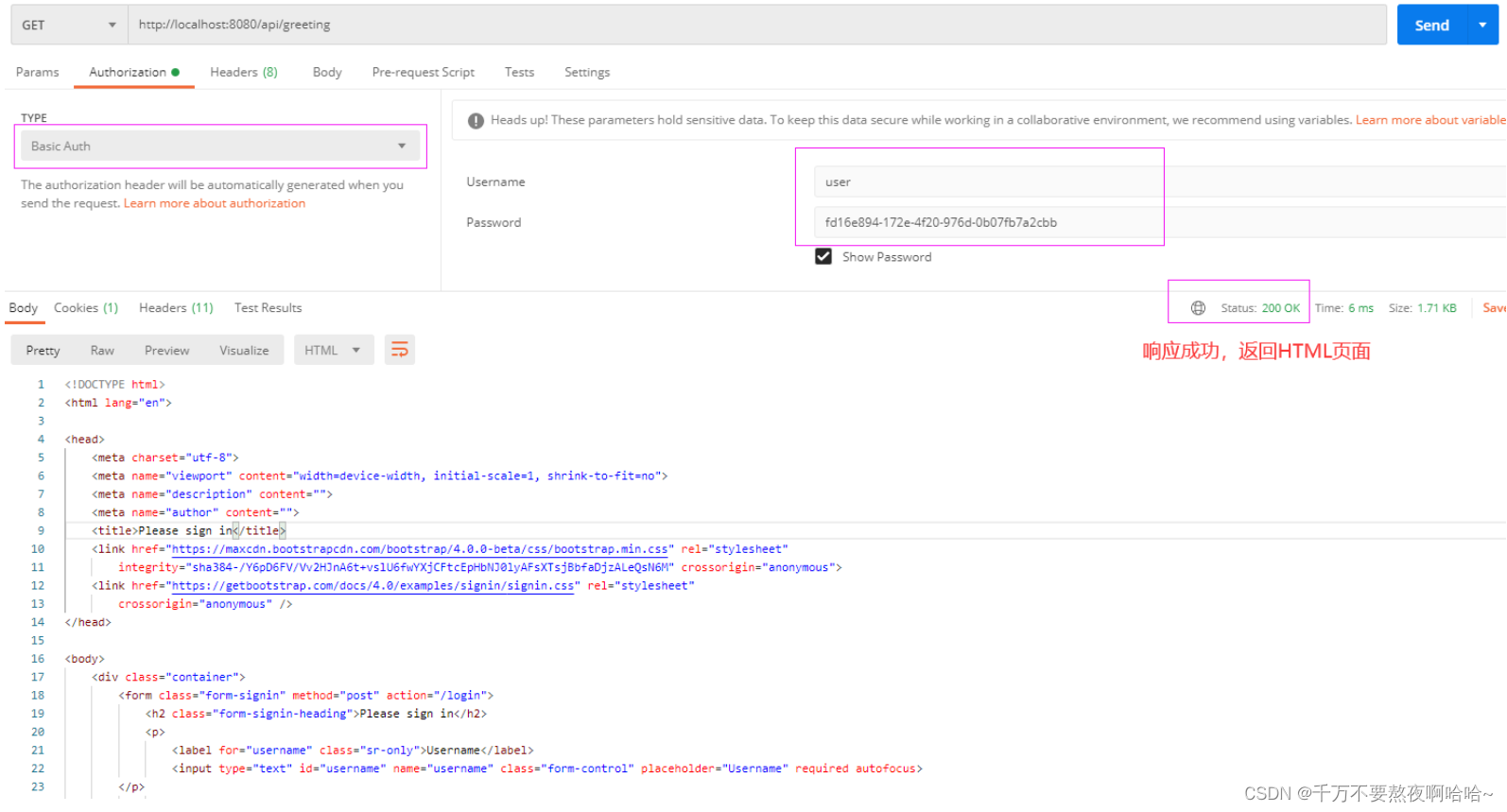Click the meta charset utf-8 line
This screenshot has width=1507, height=812.
click(x=165, y=458)
